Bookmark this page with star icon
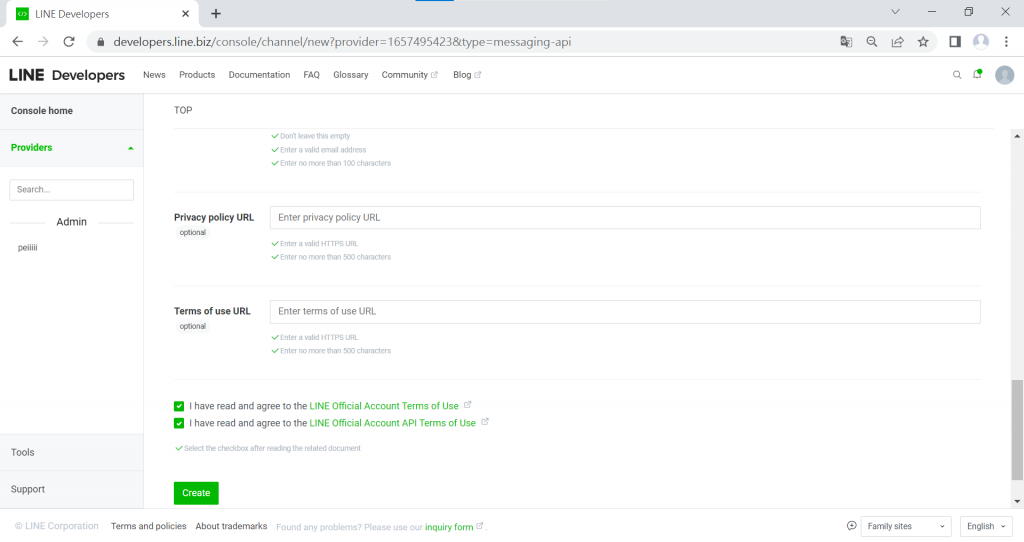This screenshot has width=1024, height=542. (x=923, y=42)
